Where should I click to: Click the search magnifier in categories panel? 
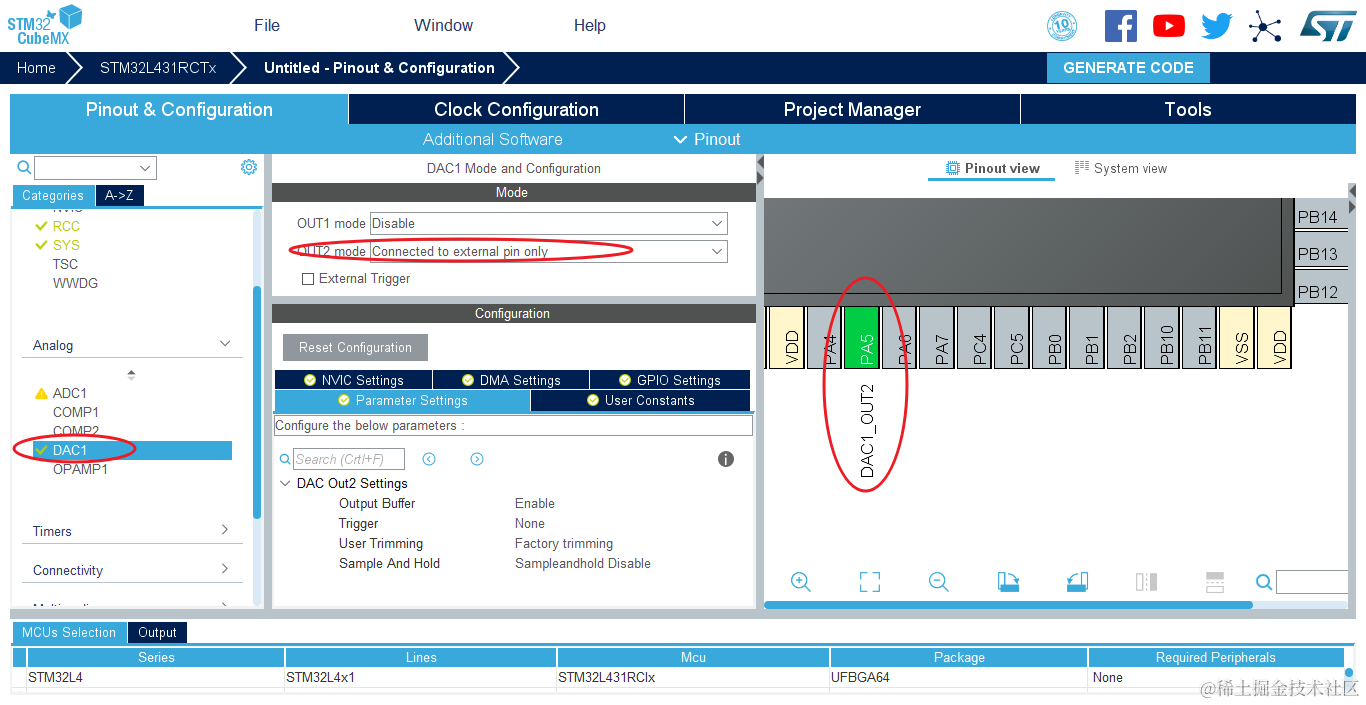coord(24,168)
